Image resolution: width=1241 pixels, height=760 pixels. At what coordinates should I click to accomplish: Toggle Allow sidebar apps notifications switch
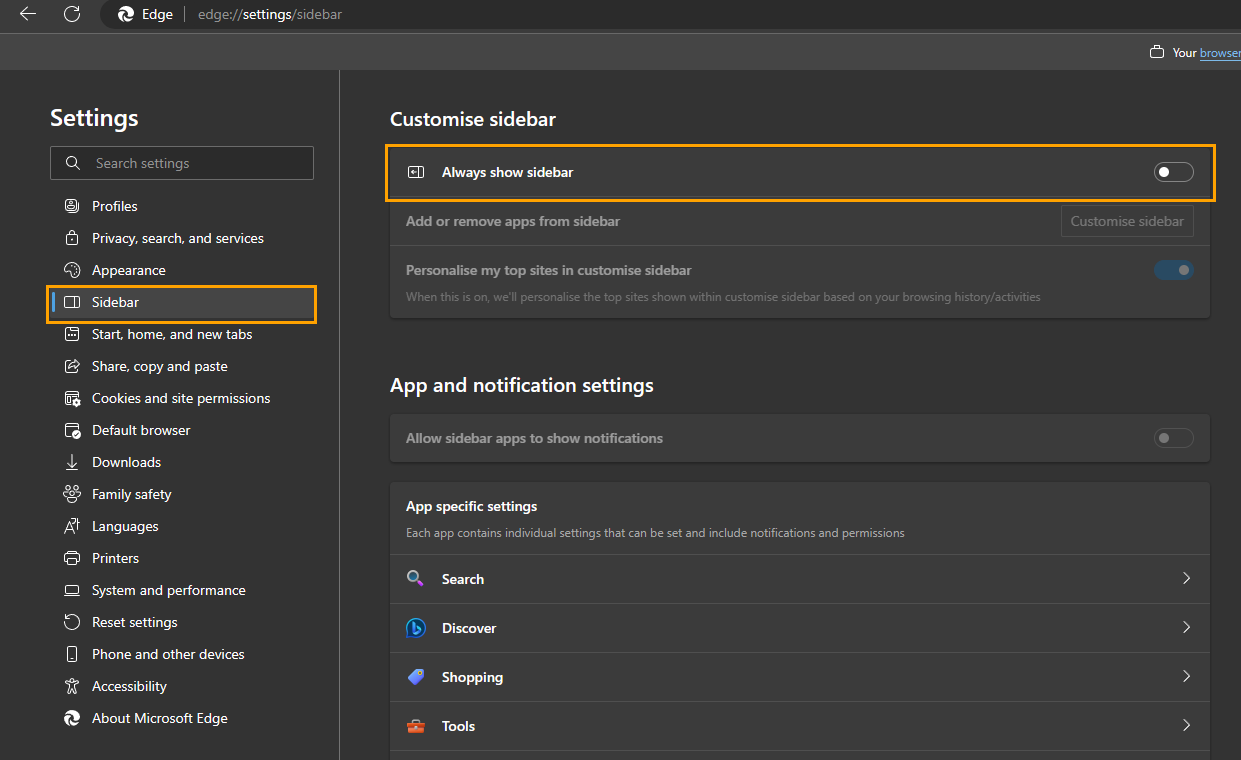(1174, 438)
